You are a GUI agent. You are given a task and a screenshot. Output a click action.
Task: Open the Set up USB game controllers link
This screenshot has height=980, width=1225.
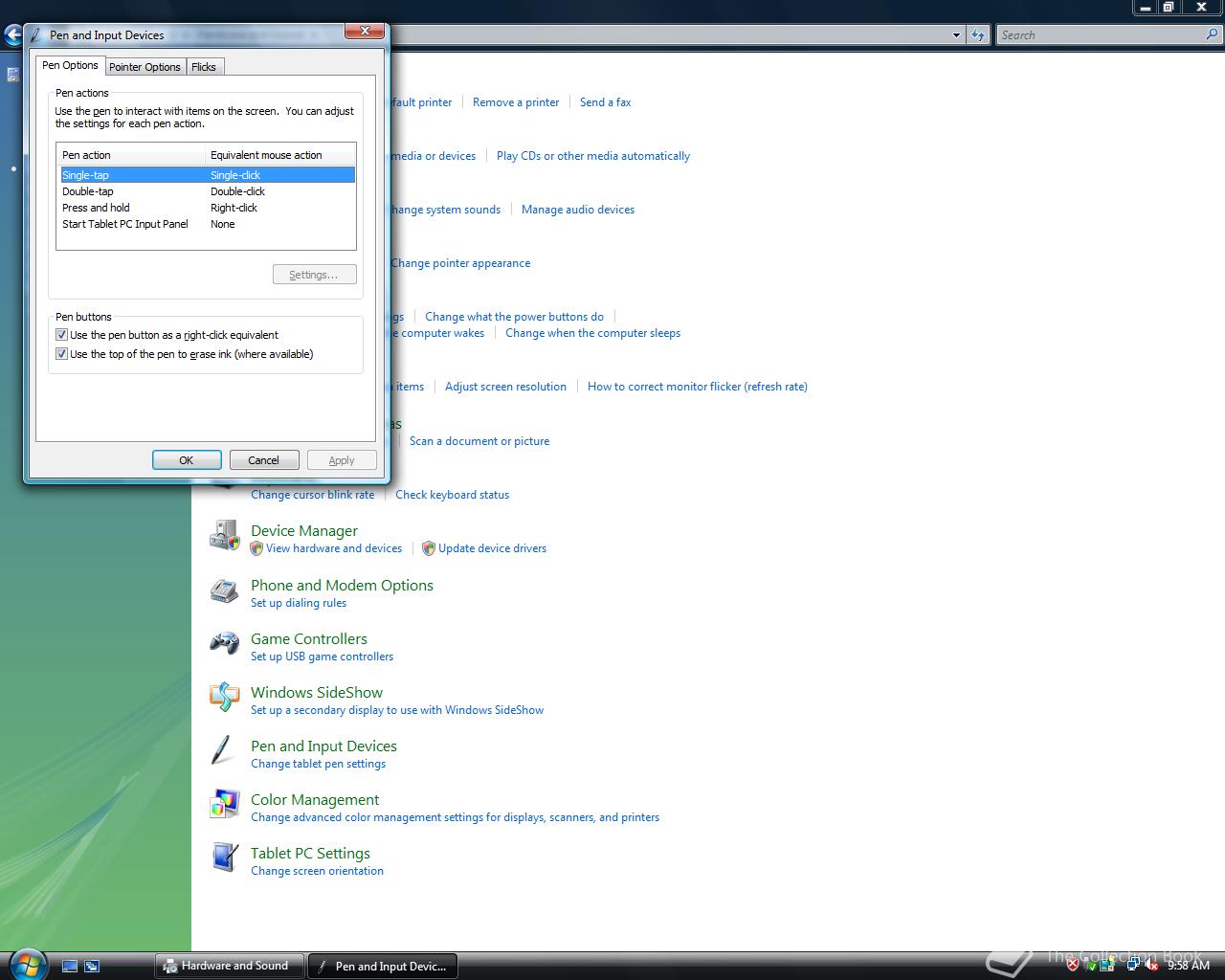323,657
